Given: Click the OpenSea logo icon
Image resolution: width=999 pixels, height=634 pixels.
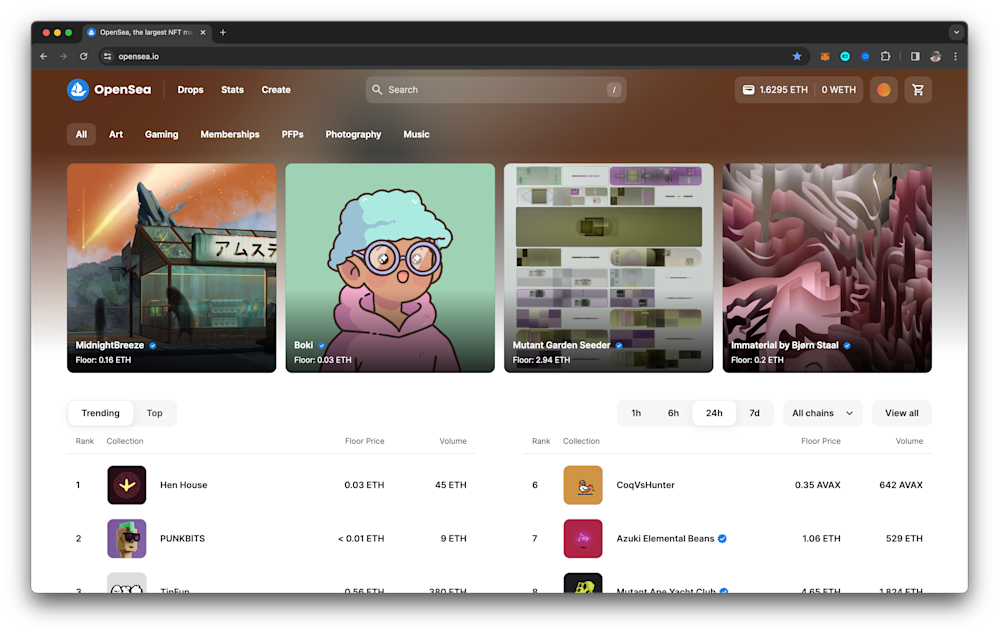Looking at the screenshot, I should 78,90.
